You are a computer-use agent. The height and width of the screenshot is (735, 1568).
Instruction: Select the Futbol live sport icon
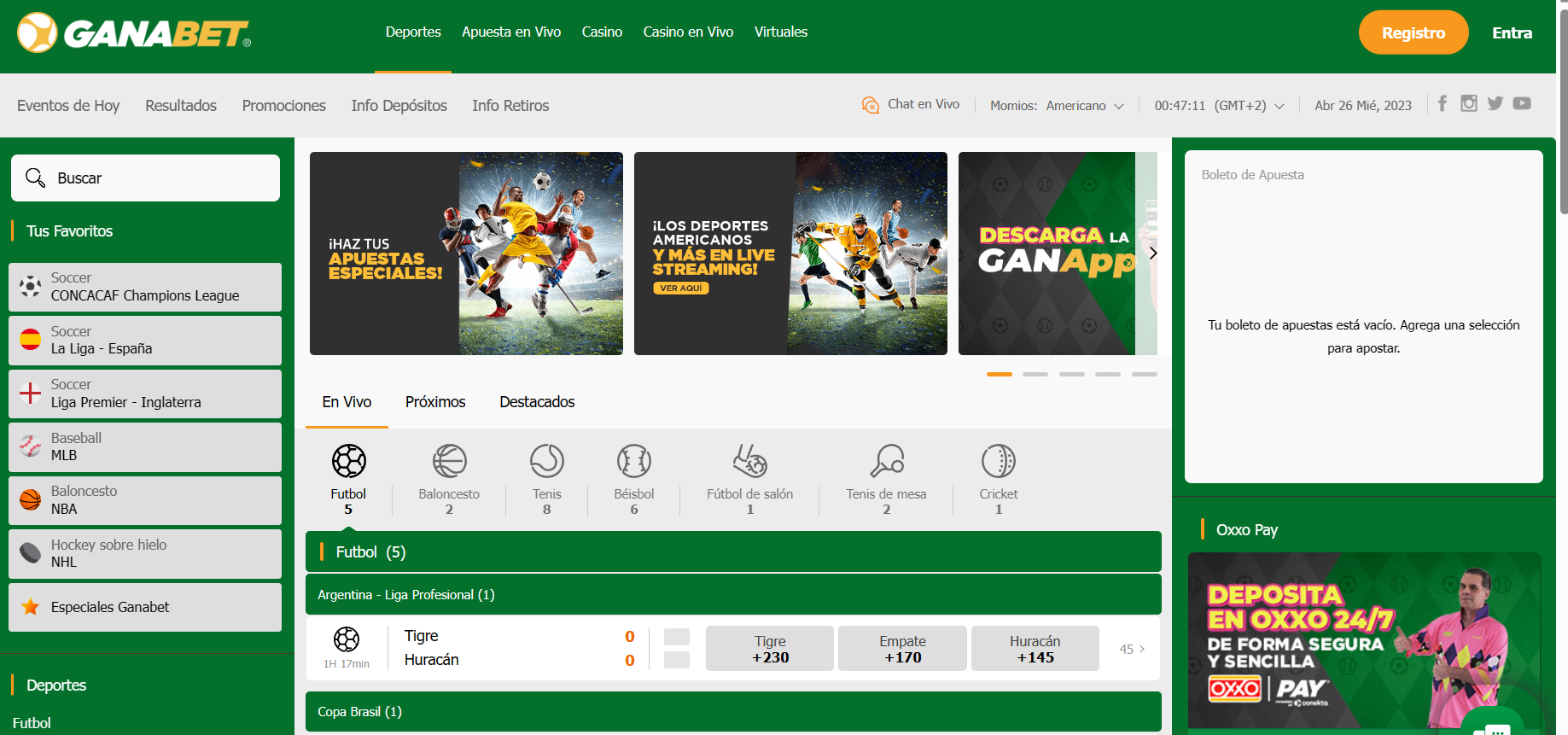(348, 461)
